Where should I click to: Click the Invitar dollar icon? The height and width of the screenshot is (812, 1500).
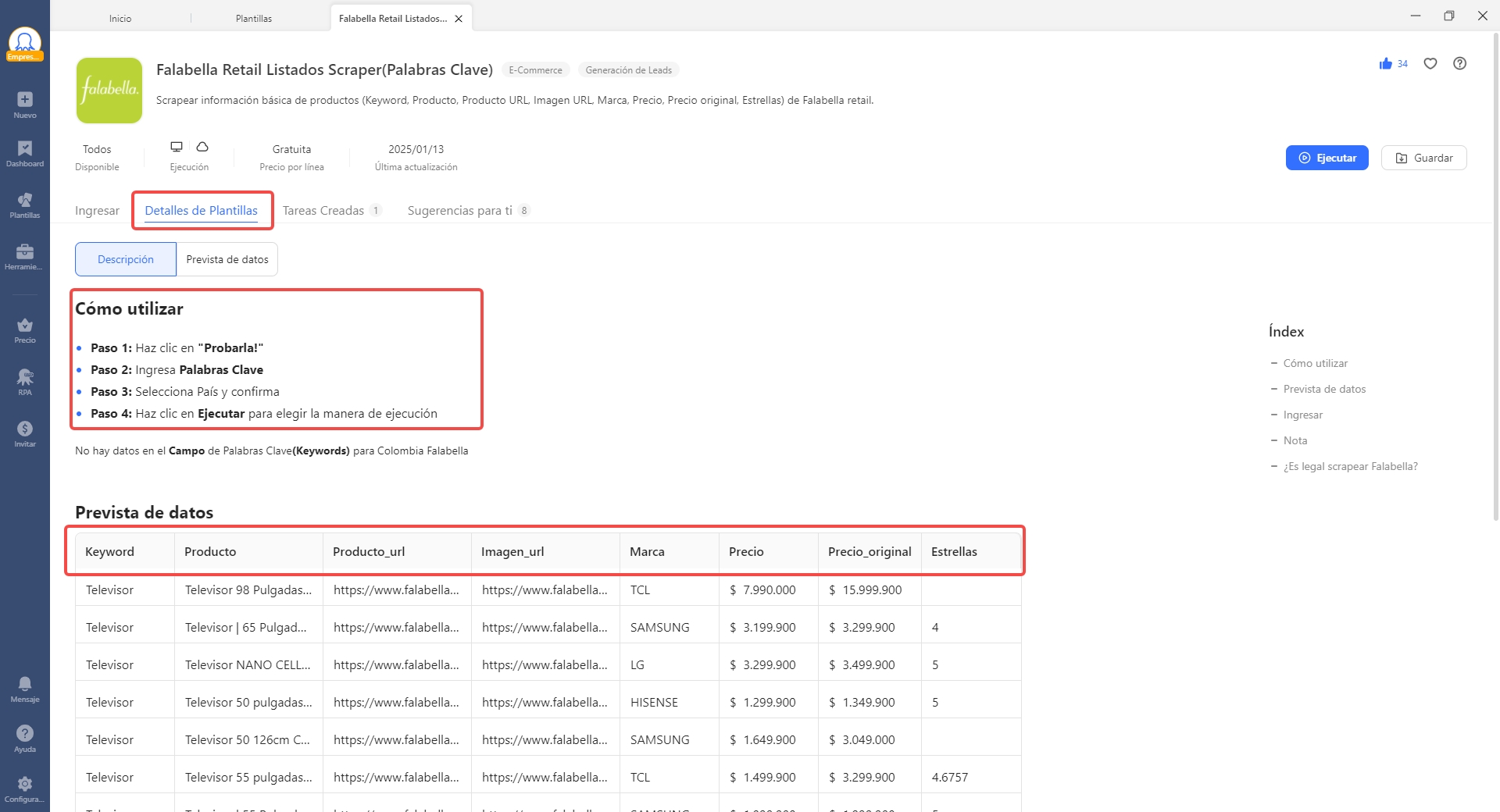25,429
